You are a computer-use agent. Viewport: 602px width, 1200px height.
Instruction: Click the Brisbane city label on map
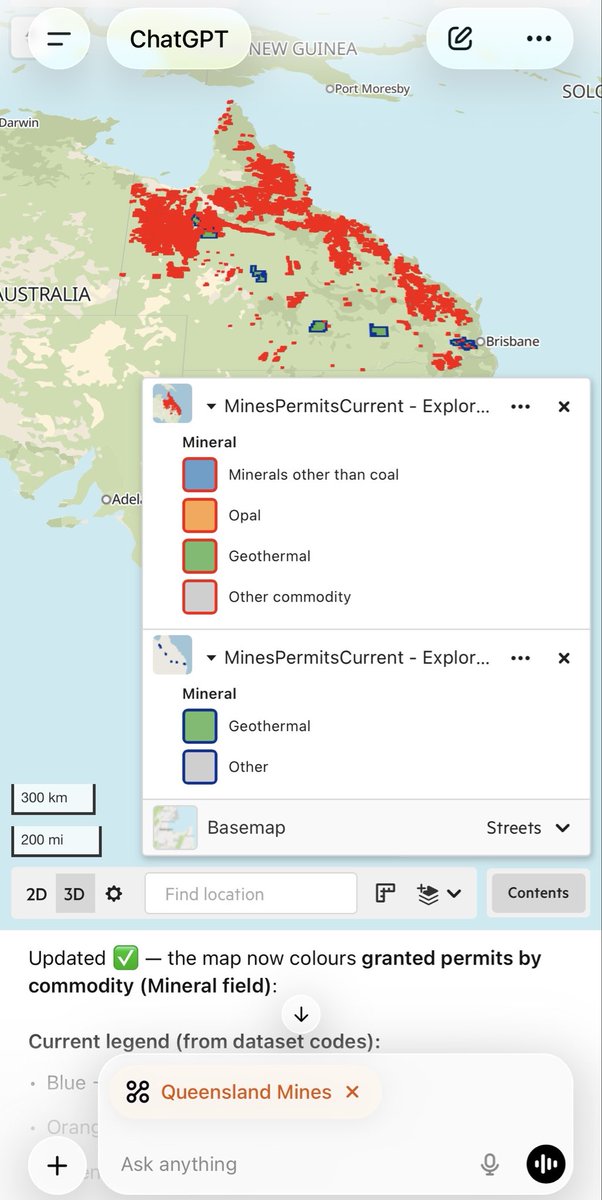coord(512,342)
